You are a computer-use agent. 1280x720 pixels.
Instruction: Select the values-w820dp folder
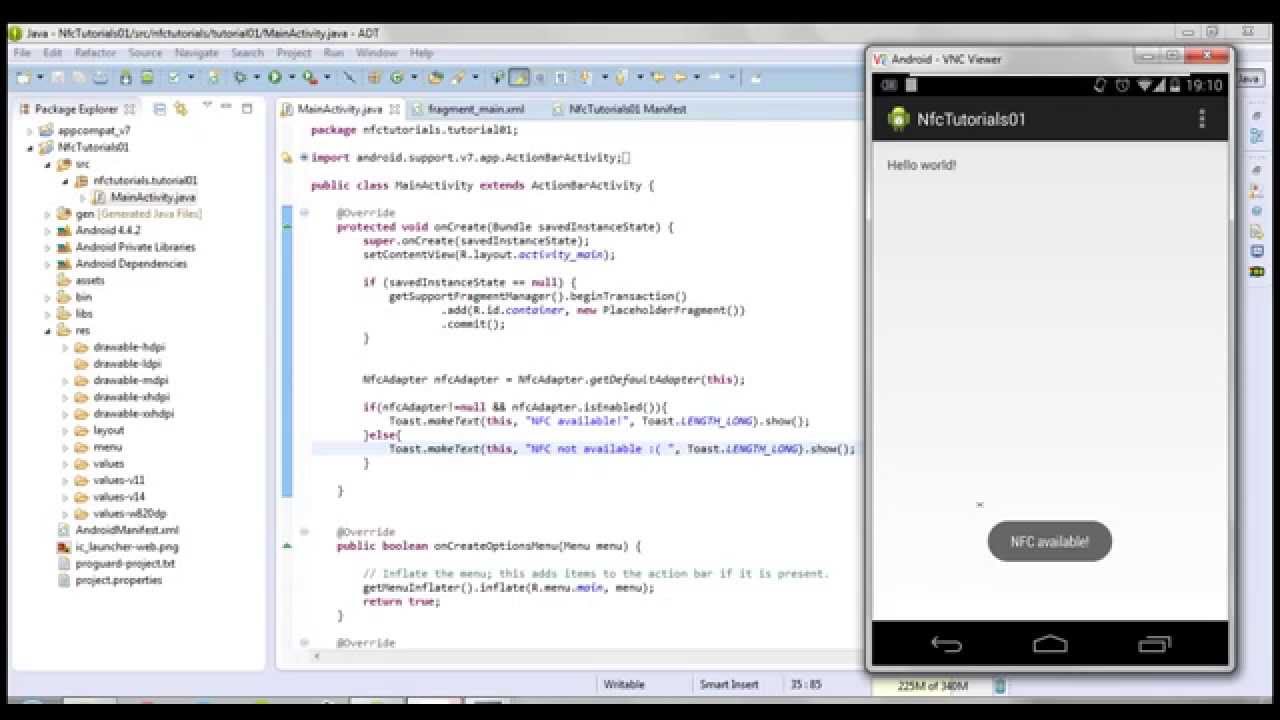(130, 514)
